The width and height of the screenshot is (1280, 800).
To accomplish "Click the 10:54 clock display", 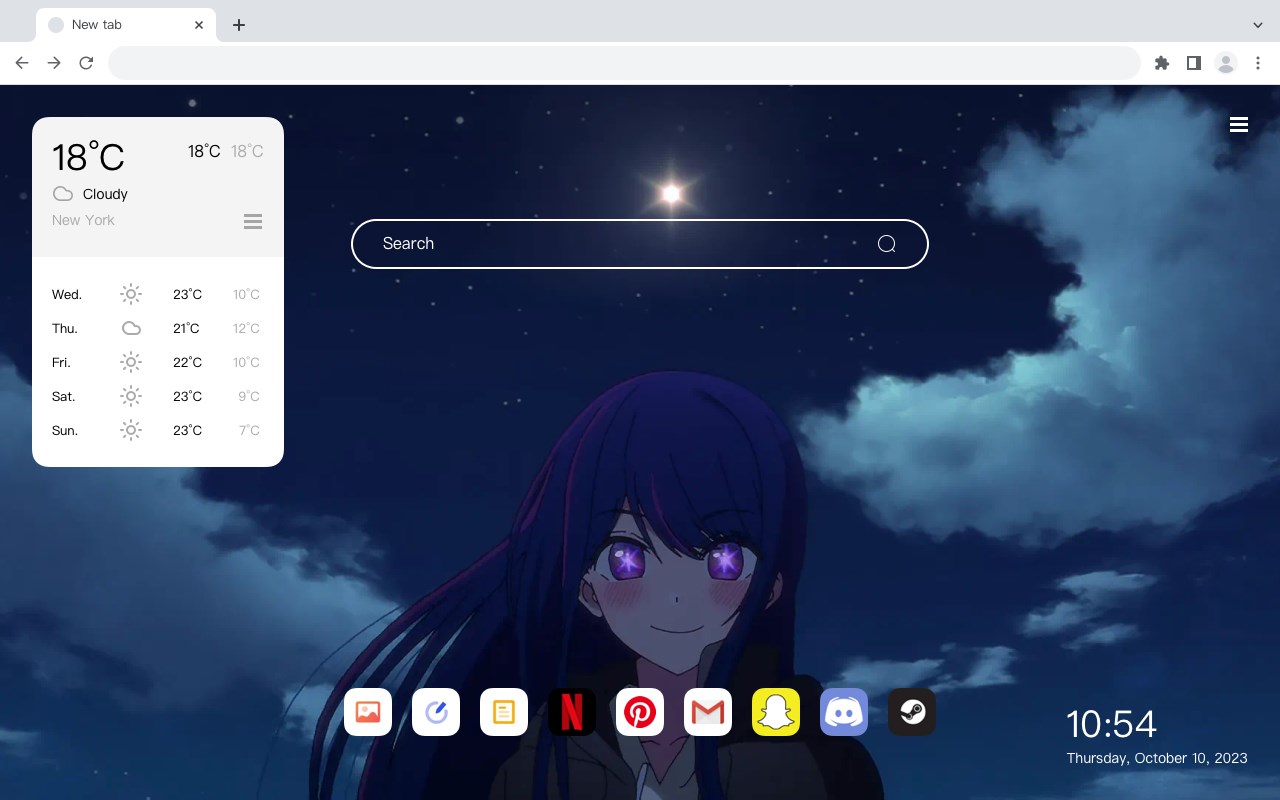I will pos(1111,724).
